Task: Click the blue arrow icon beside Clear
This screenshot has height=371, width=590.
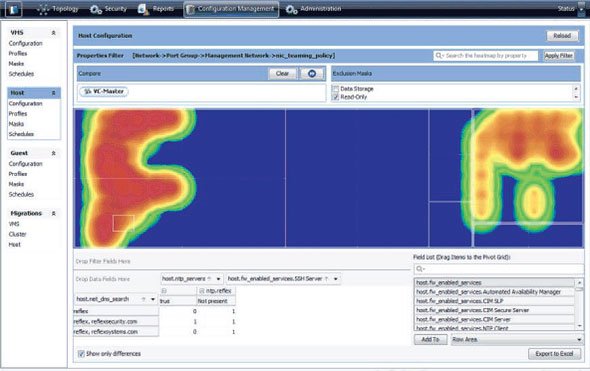Action: click(312, 74)
